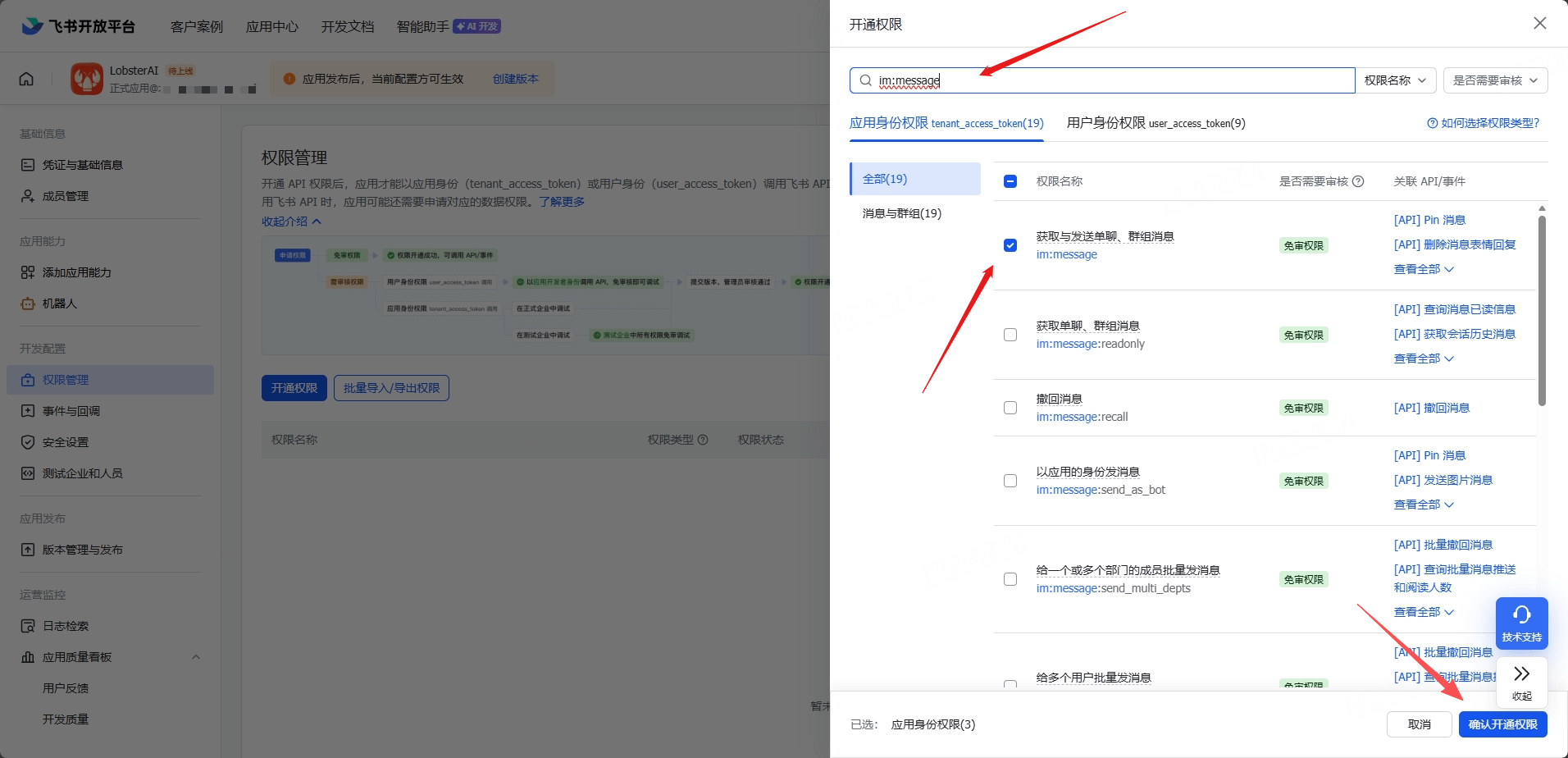1568x758 pixels.
Task: Open the 是否需要审核 filter dropdown
Action: click(x=1495, y=80)
